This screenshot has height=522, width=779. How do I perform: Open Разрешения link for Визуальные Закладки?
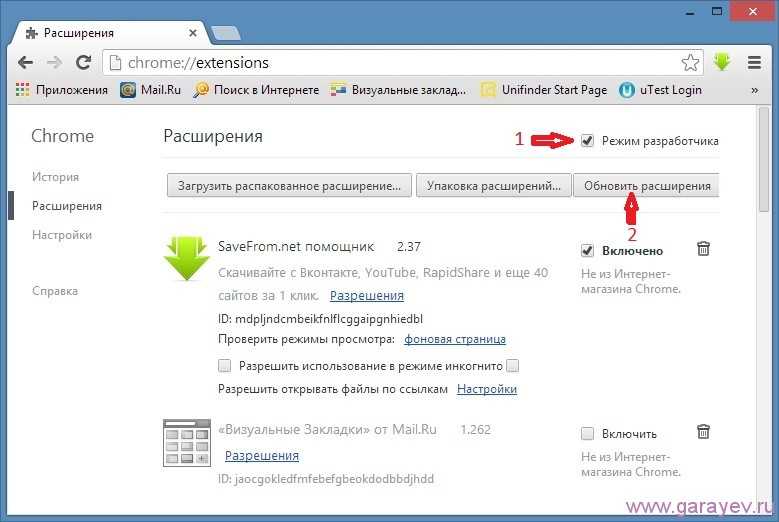pyautogui.click(x=262, y=455)
